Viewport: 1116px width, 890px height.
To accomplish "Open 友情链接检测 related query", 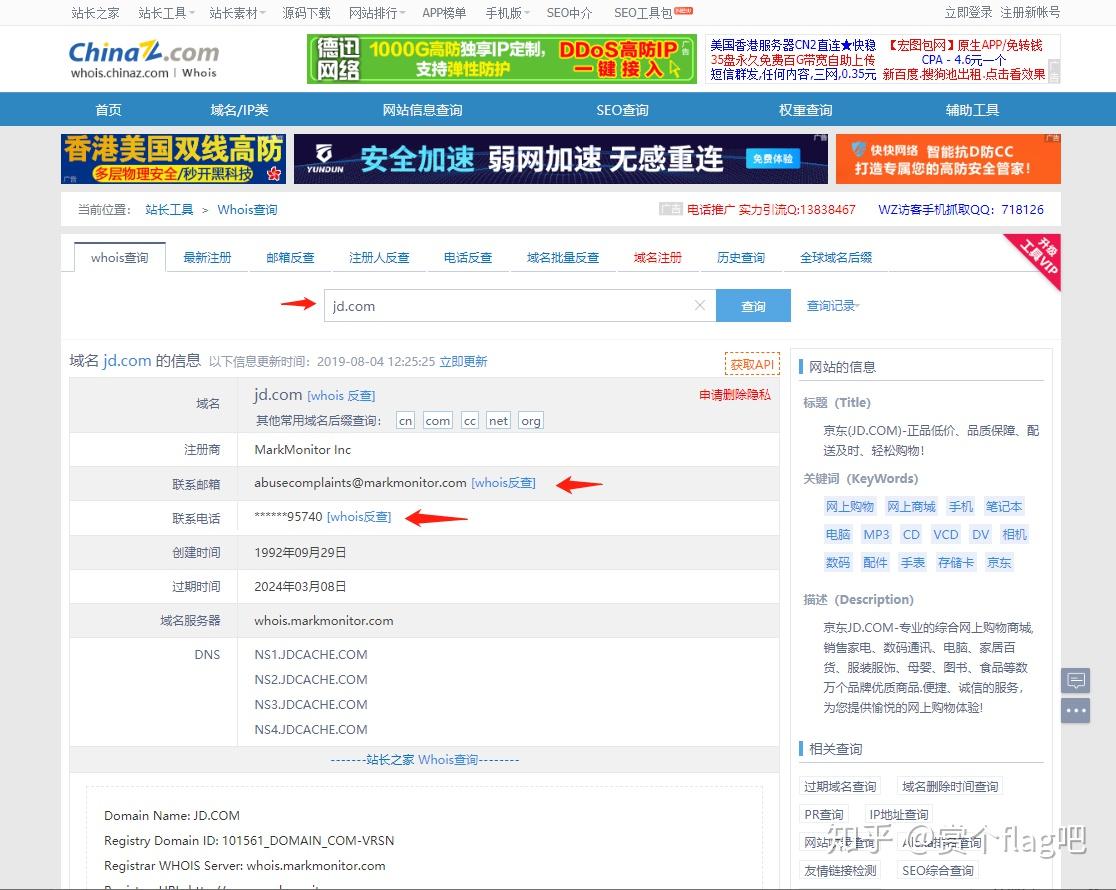I will tap(840, 870).
